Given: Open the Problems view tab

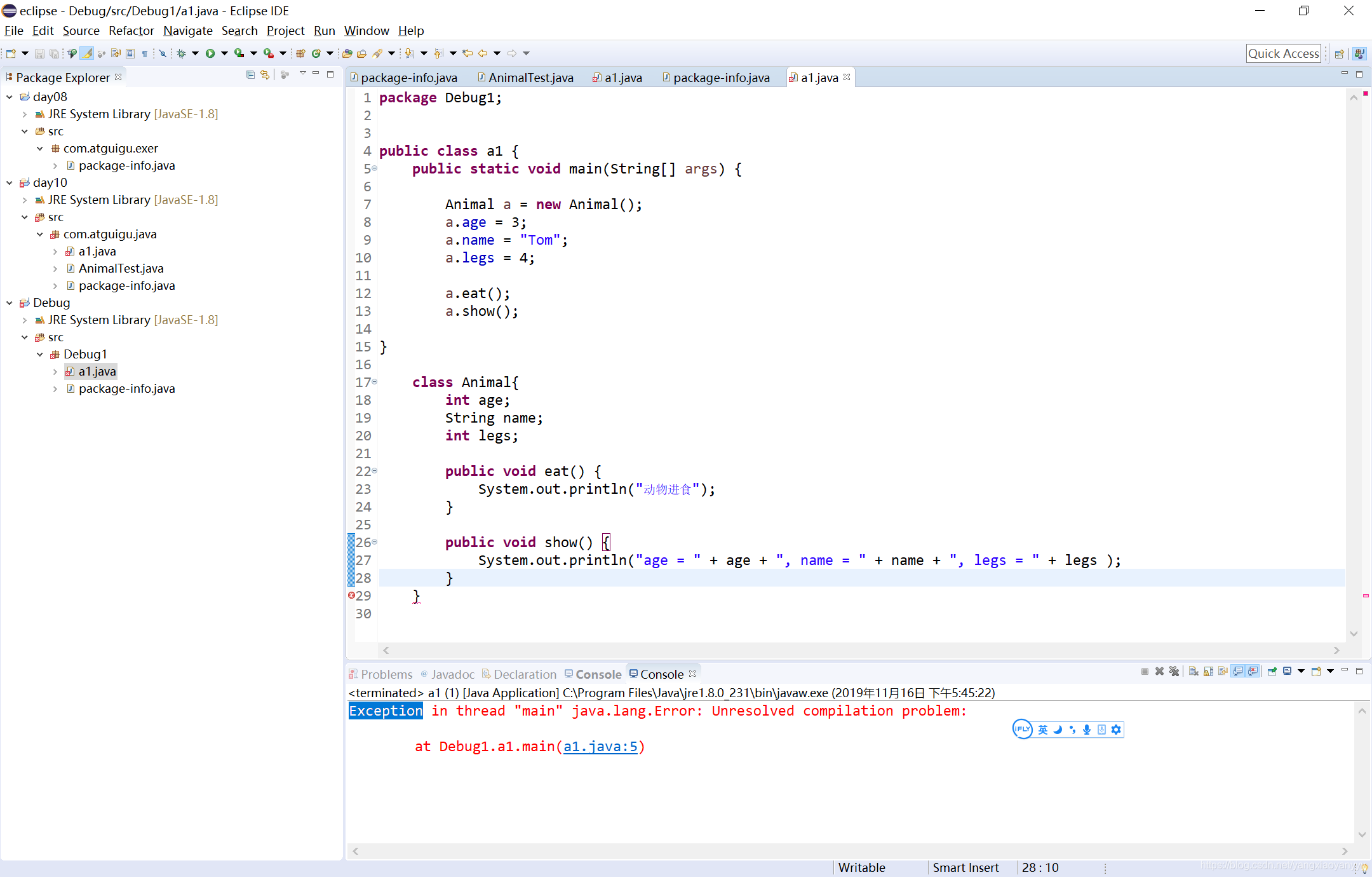Looking at the screenshot, I should click(x=386, y=674).
